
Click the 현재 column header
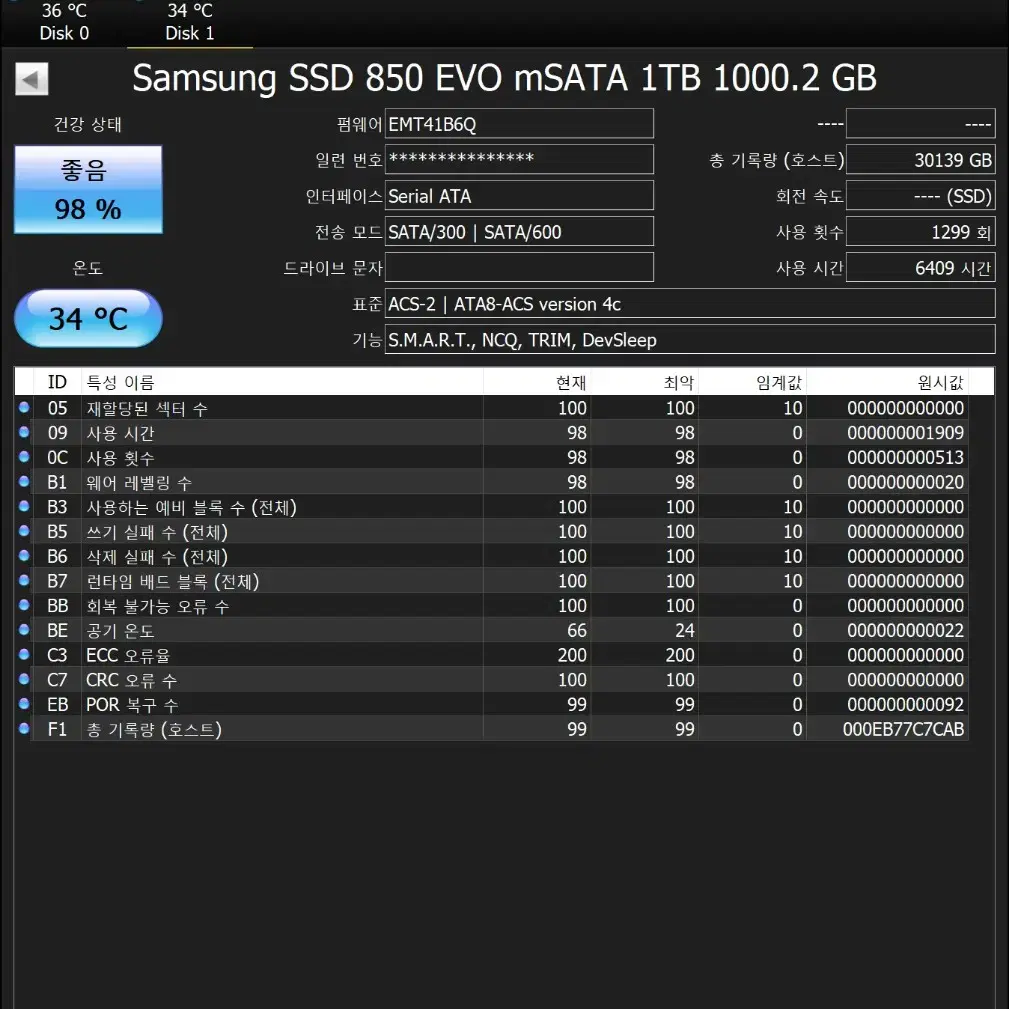point(537,382)
